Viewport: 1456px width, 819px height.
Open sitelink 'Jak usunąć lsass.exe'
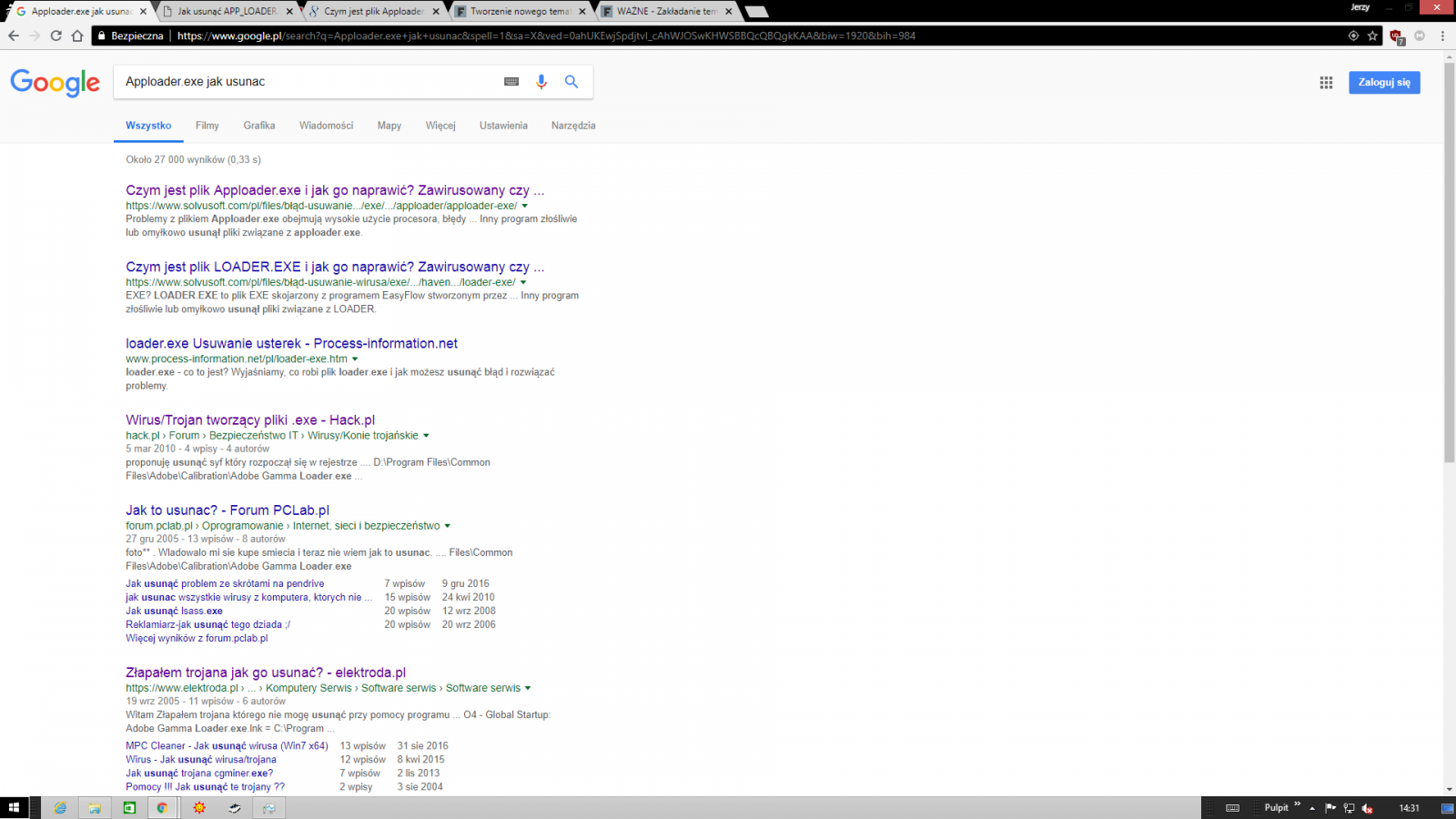pyautogui.click(x=174, y=611)
